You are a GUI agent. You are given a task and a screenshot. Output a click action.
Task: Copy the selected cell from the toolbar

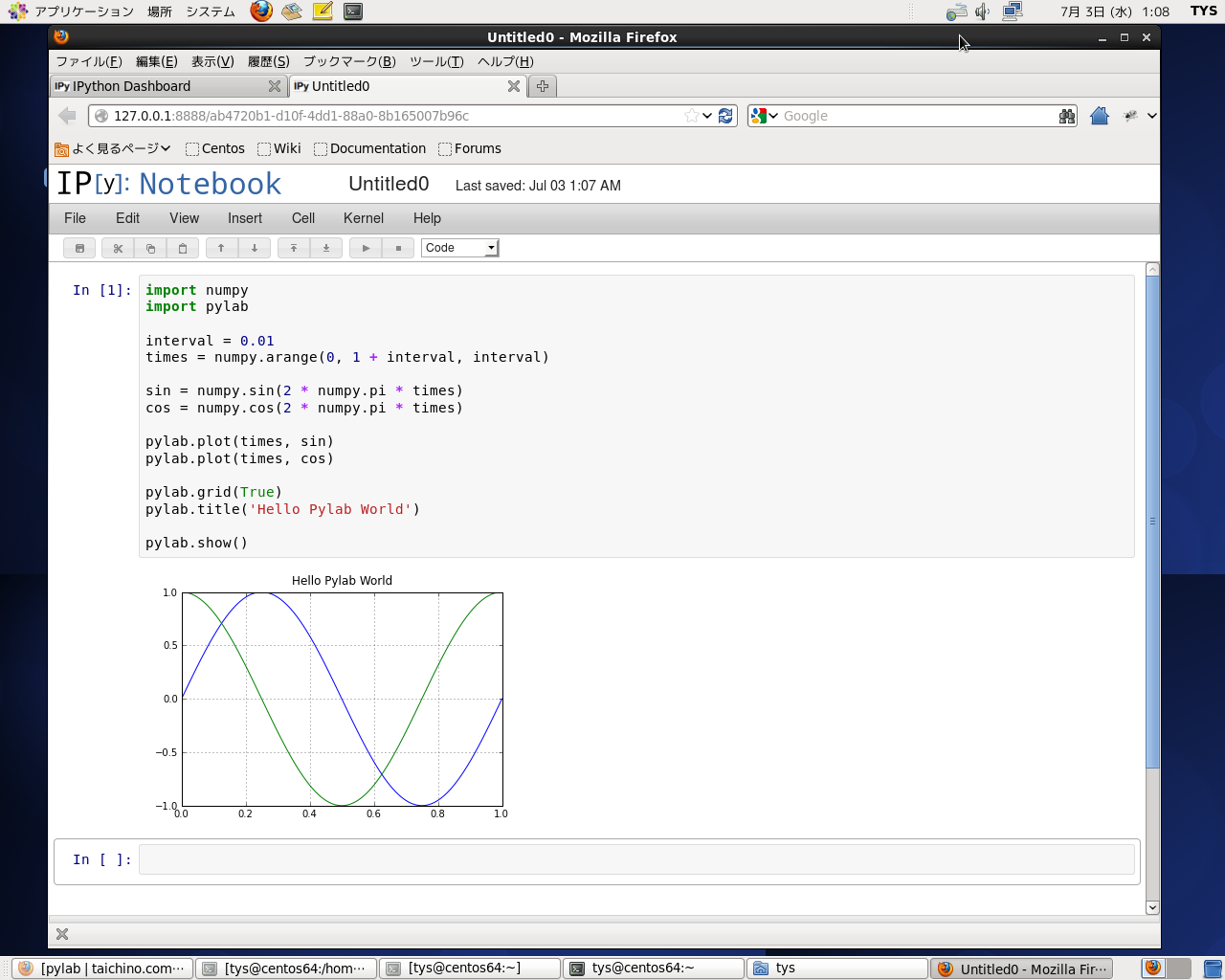click(150, 248)
